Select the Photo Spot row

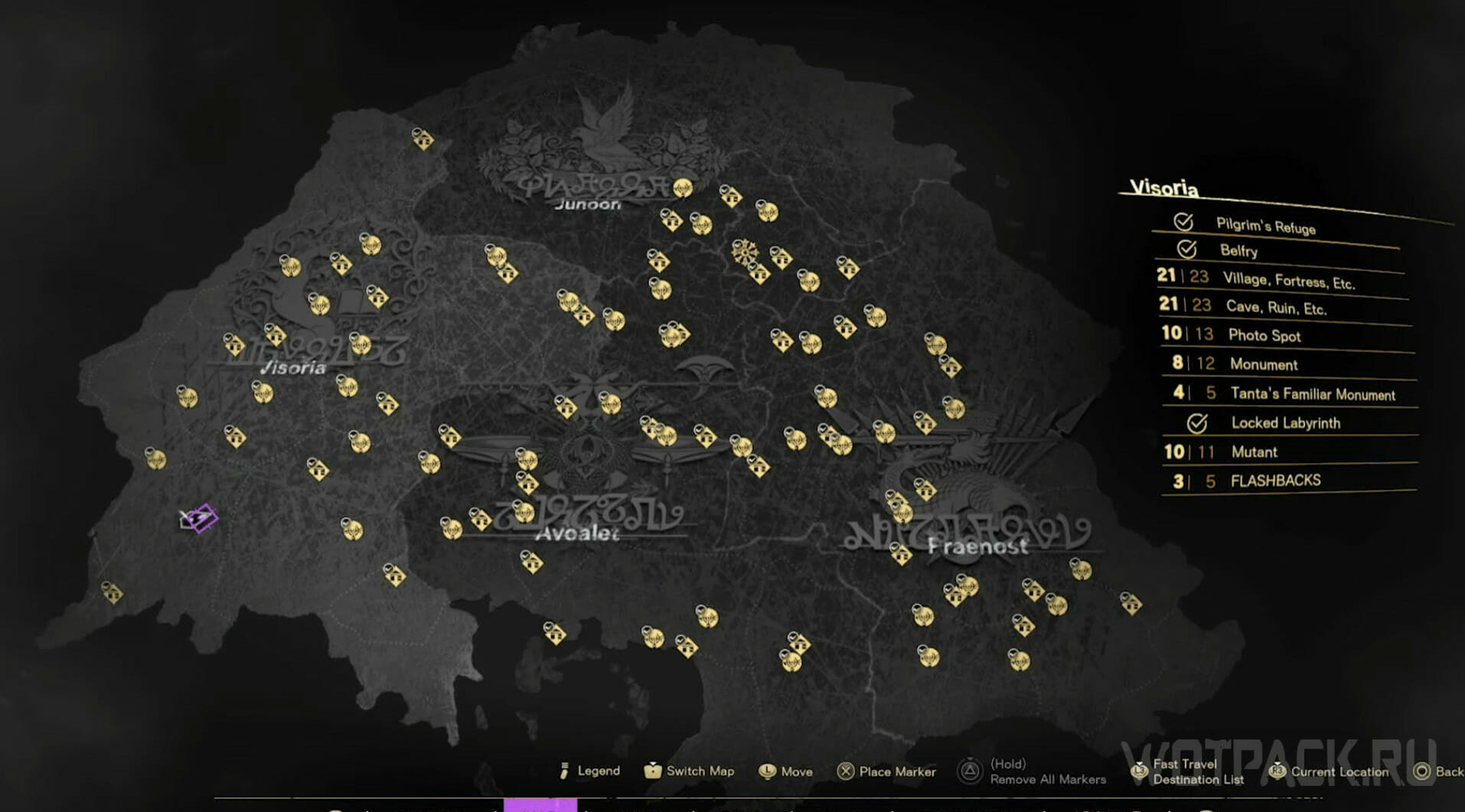(x=1264, y=335)
